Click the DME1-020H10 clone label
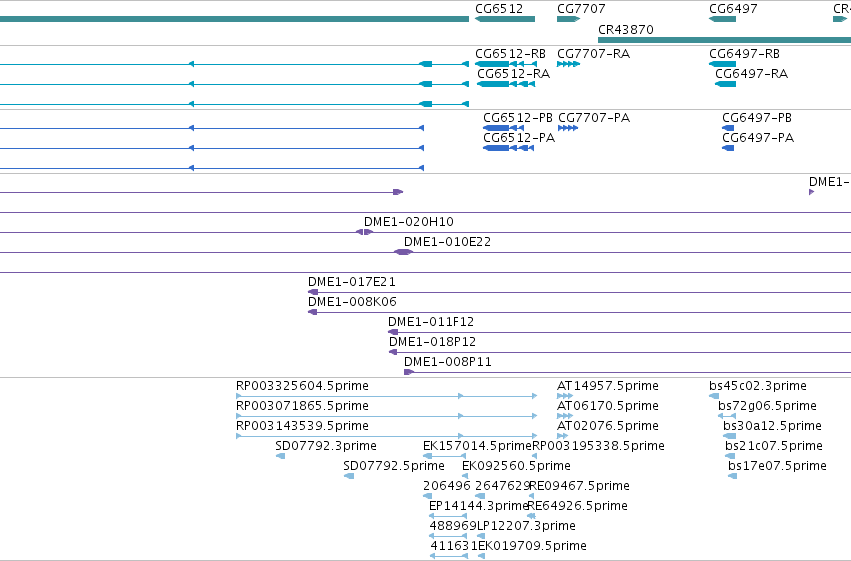This screenshot has width=851, height=561. coord(409,222)
